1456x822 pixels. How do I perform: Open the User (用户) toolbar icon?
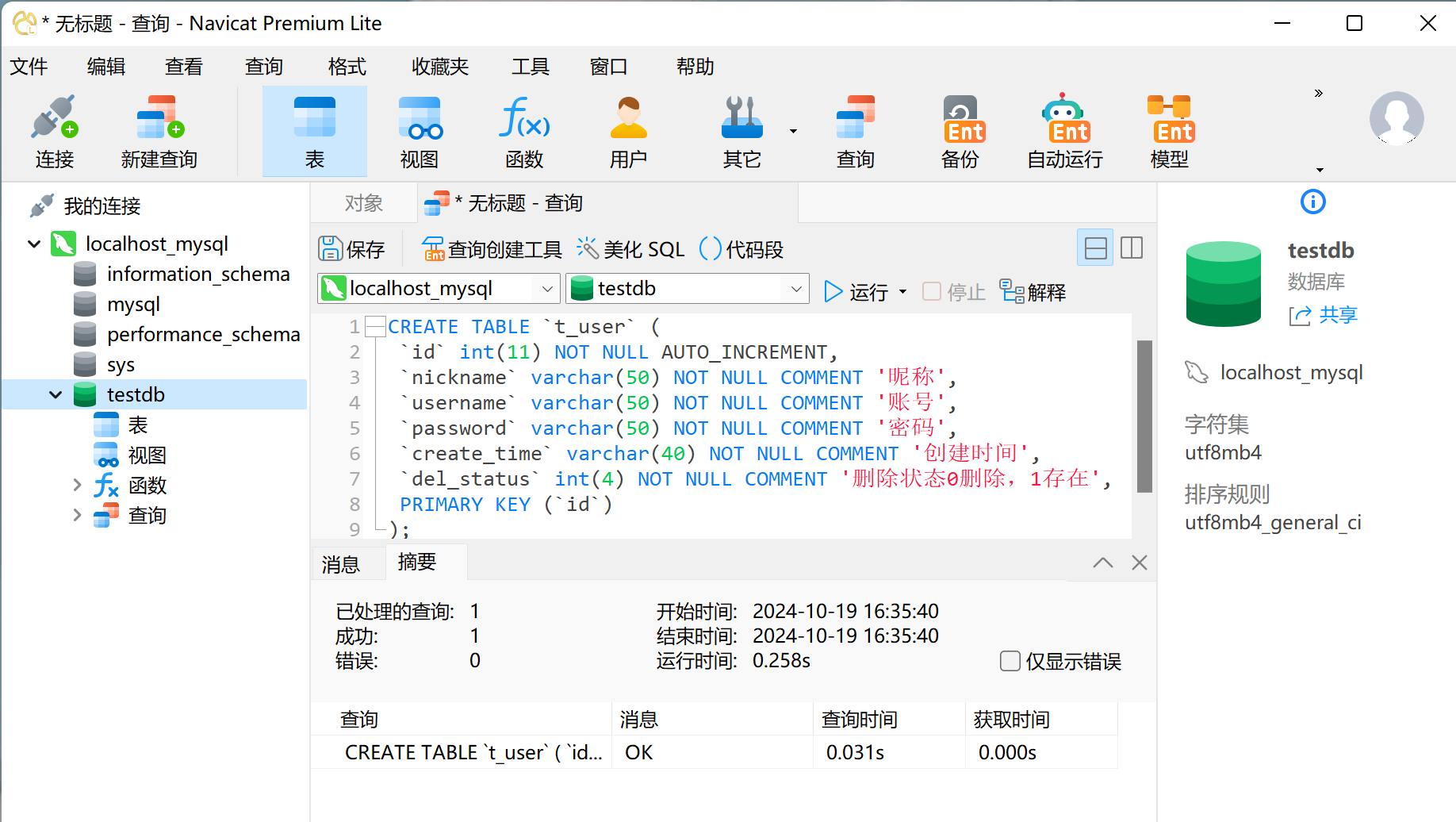(x=629, y=132)
